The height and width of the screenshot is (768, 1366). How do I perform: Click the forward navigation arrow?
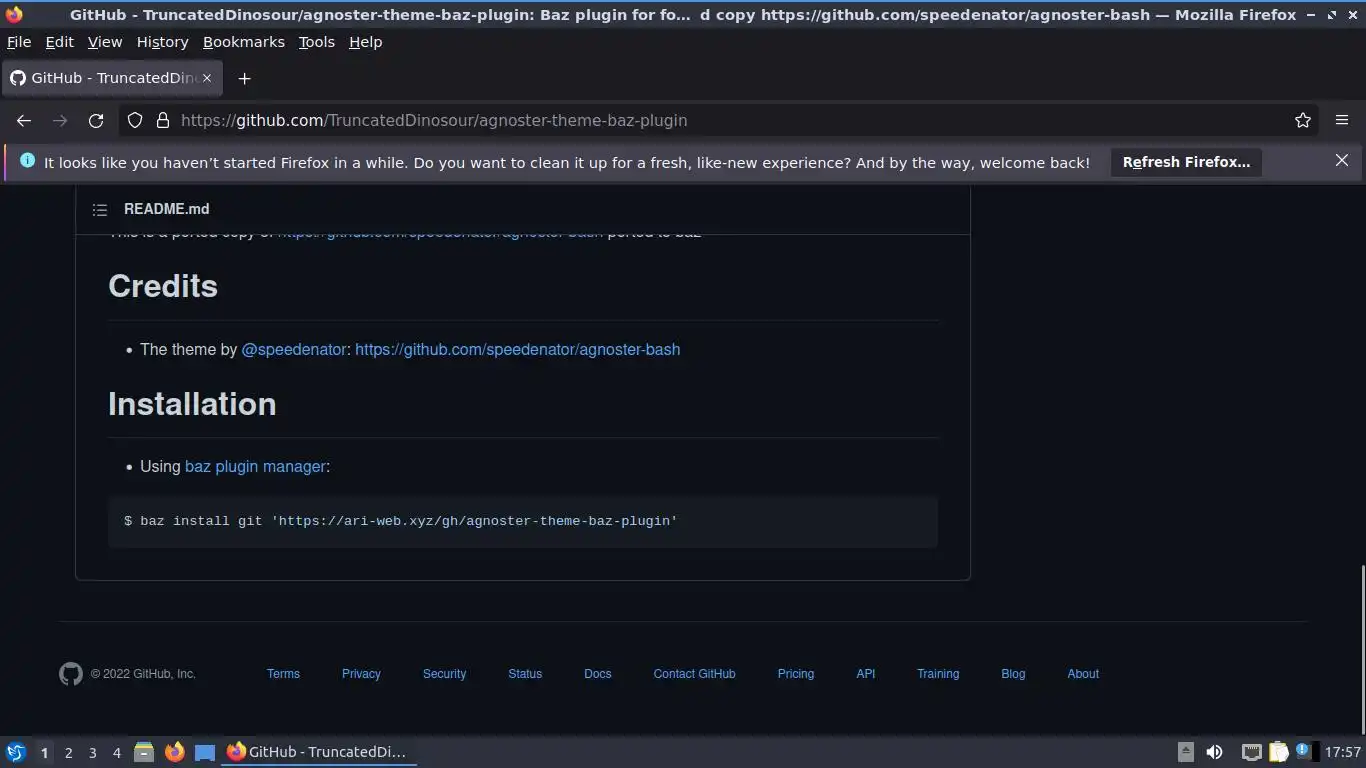point(60,120)
